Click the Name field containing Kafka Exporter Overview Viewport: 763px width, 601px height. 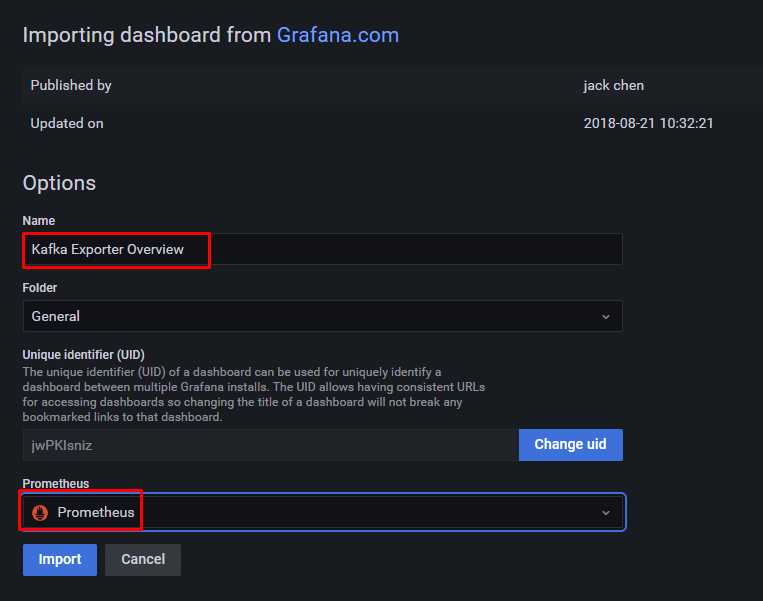(323, 249)
